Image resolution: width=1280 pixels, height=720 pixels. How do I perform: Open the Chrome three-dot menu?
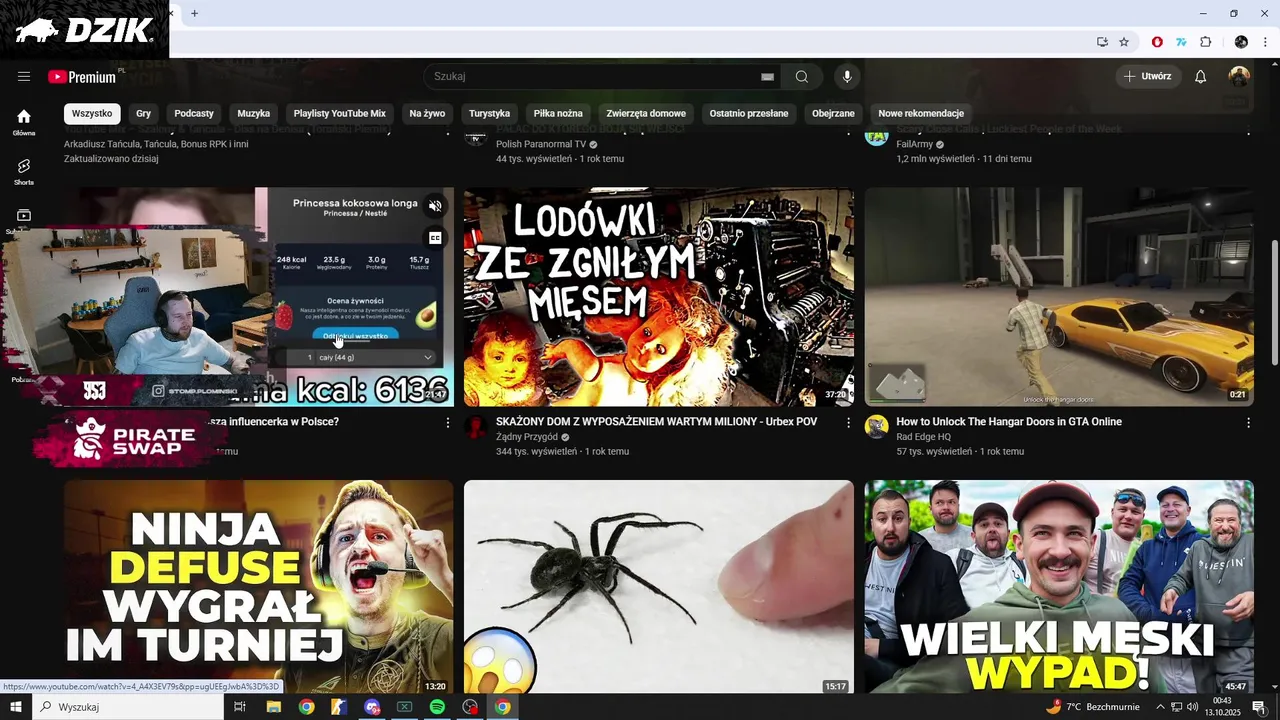point(1265,42)
